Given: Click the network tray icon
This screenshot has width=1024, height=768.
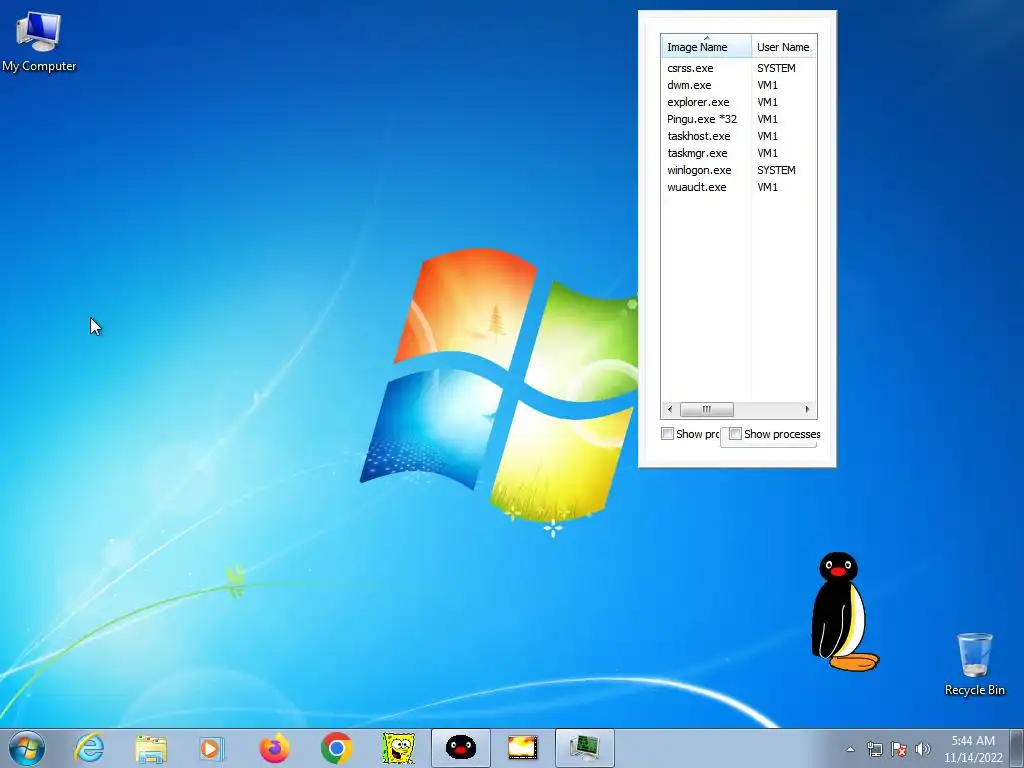Looking at the screenshot, I should 874,749.
